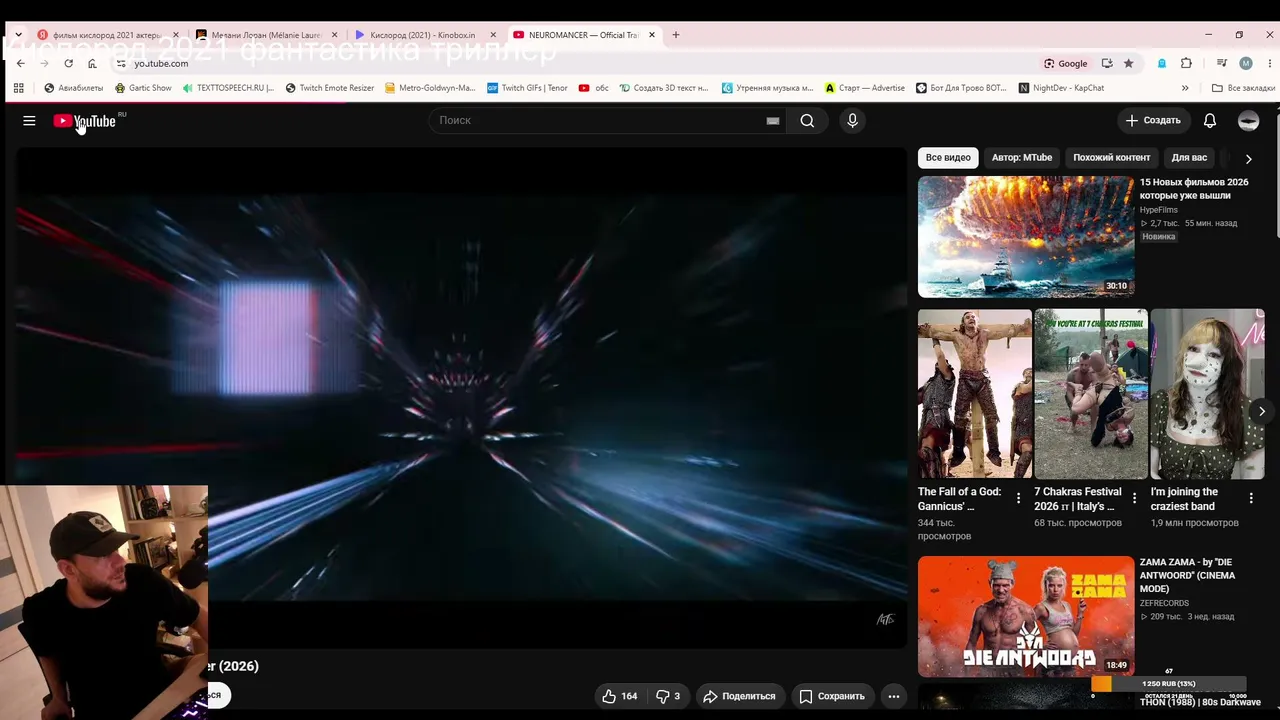
Task: Show more bookmarks with the overflow chevron
Action: [x=1185, y=88]
